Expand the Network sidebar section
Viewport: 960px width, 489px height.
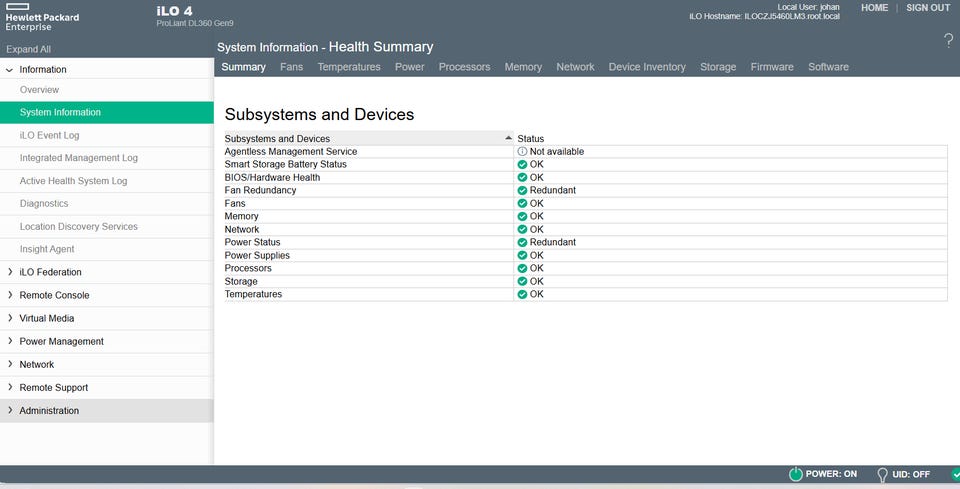pyautogui.click(x=10, y=364)
